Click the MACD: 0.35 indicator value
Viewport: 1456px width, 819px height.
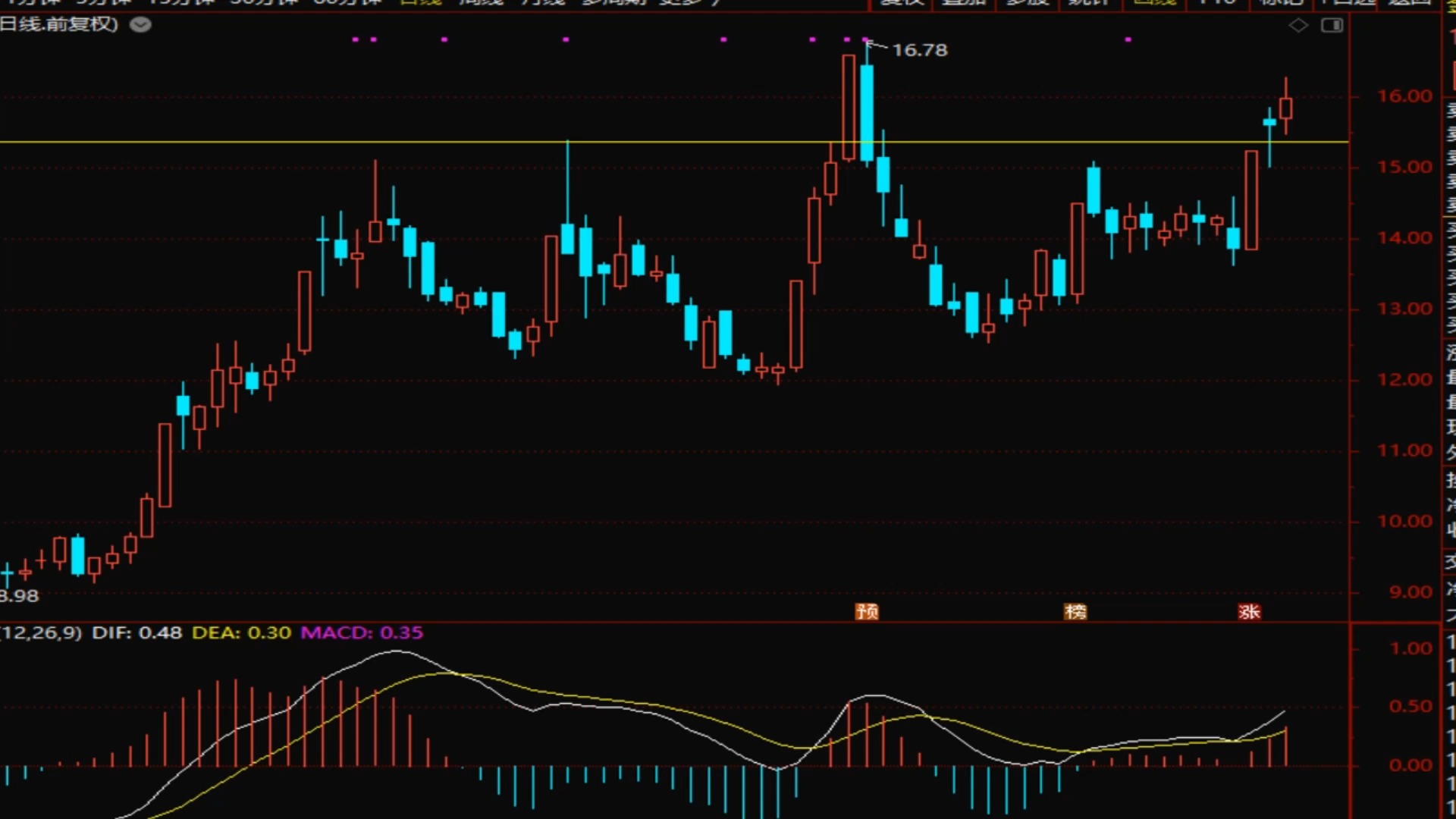[x=362, y=632]
